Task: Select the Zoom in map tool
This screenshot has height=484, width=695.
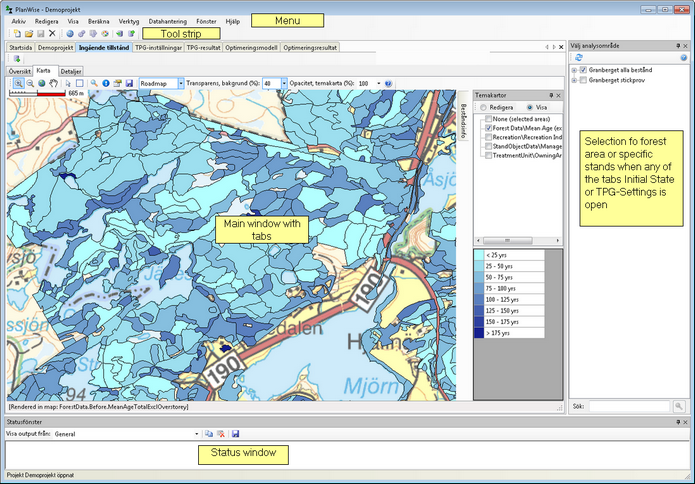Action: tap(18, 83)
